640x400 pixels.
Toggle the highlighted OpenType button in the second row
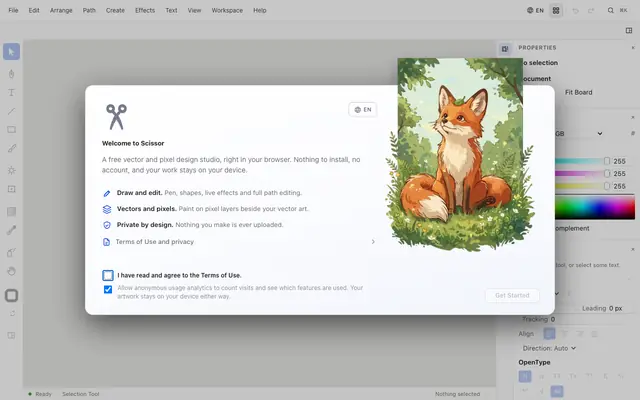coord(557,391)
